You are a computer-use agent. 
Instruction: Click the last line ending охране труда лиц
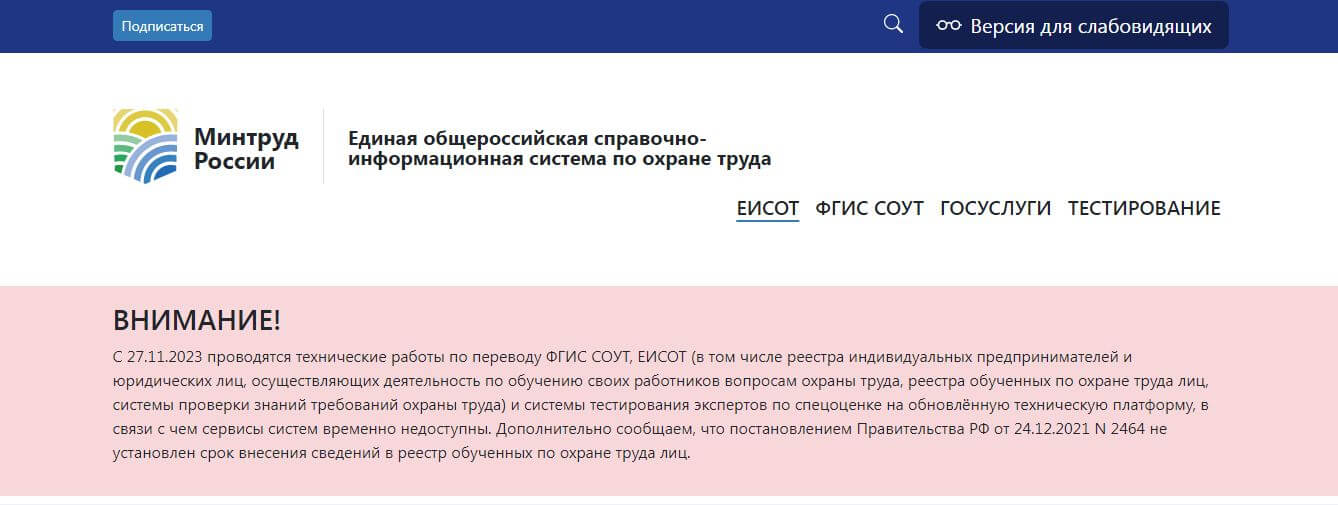(402, 453)
